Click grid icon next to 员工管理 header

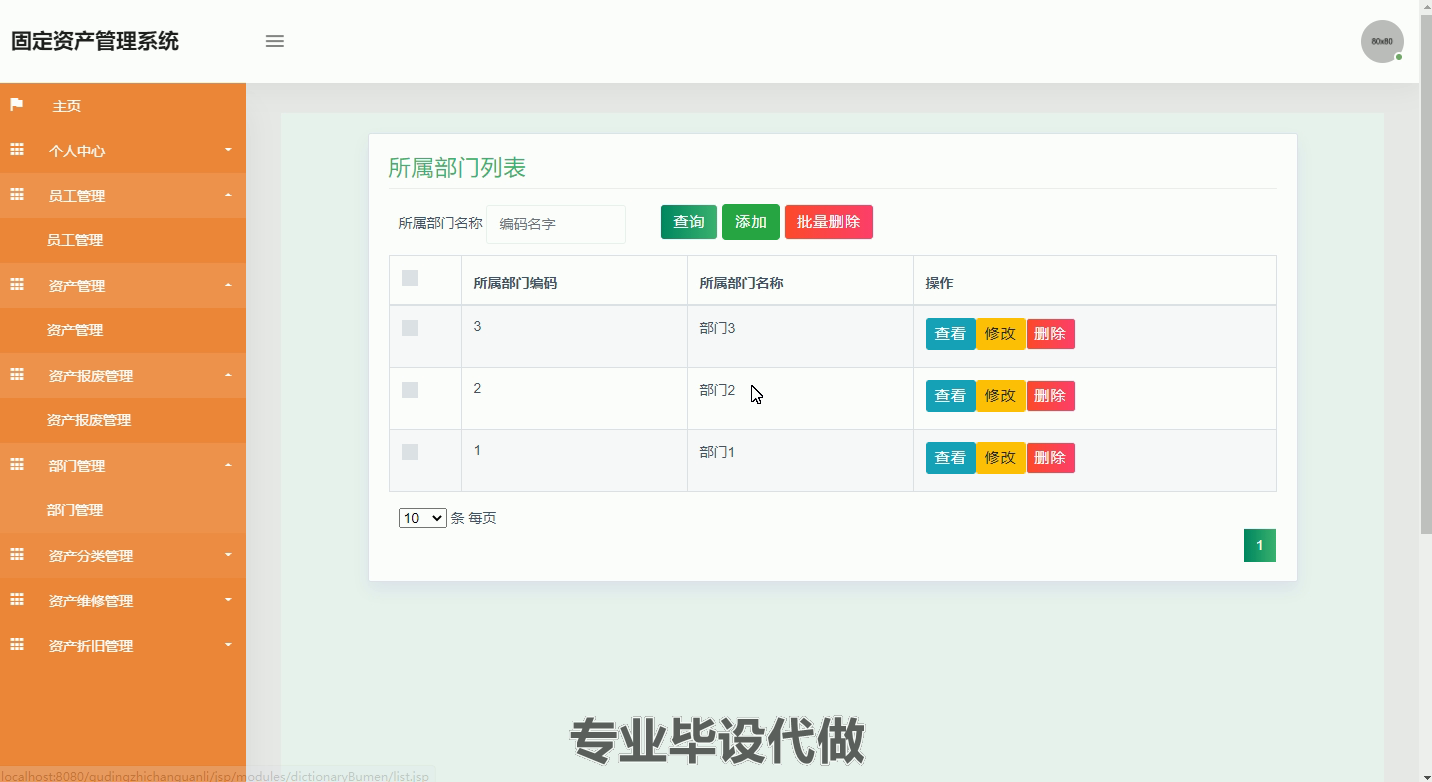17,195
